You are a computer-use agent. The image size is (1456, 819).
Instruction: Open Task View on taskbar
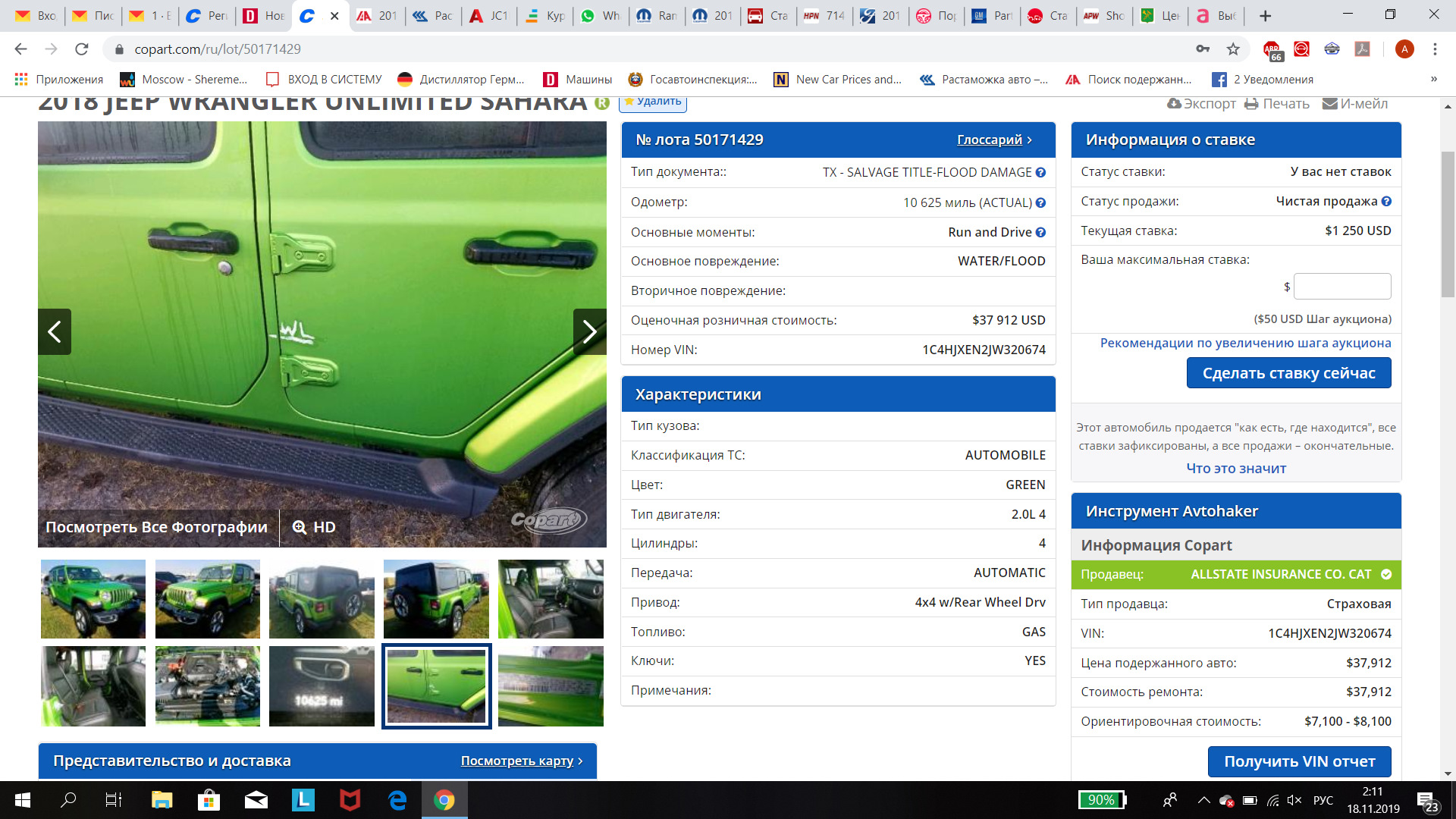(x=114, y=800)
